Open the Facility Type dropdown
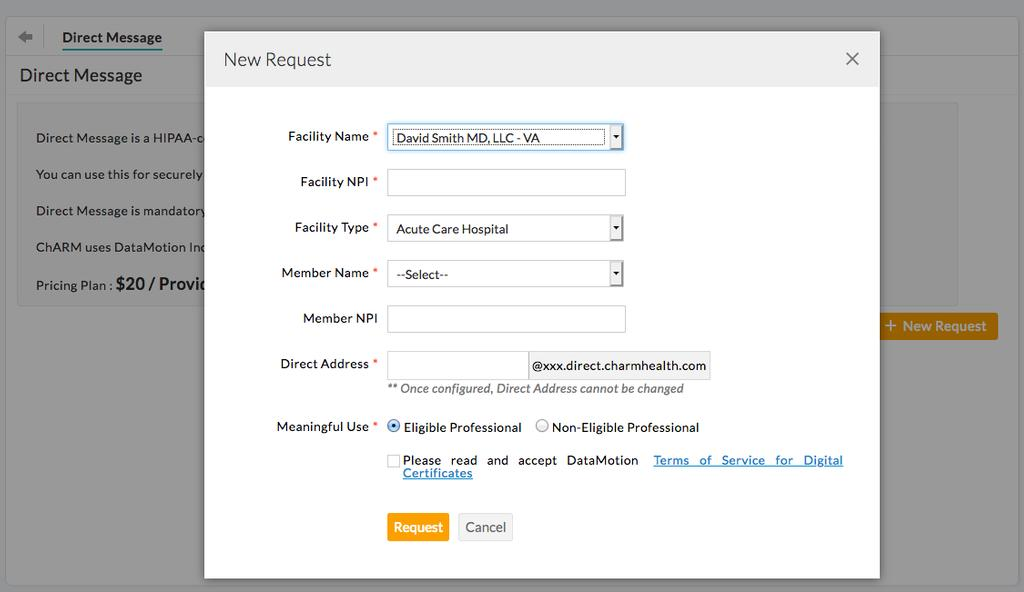The image size is (1024, 592). click(x=614, y=227)
